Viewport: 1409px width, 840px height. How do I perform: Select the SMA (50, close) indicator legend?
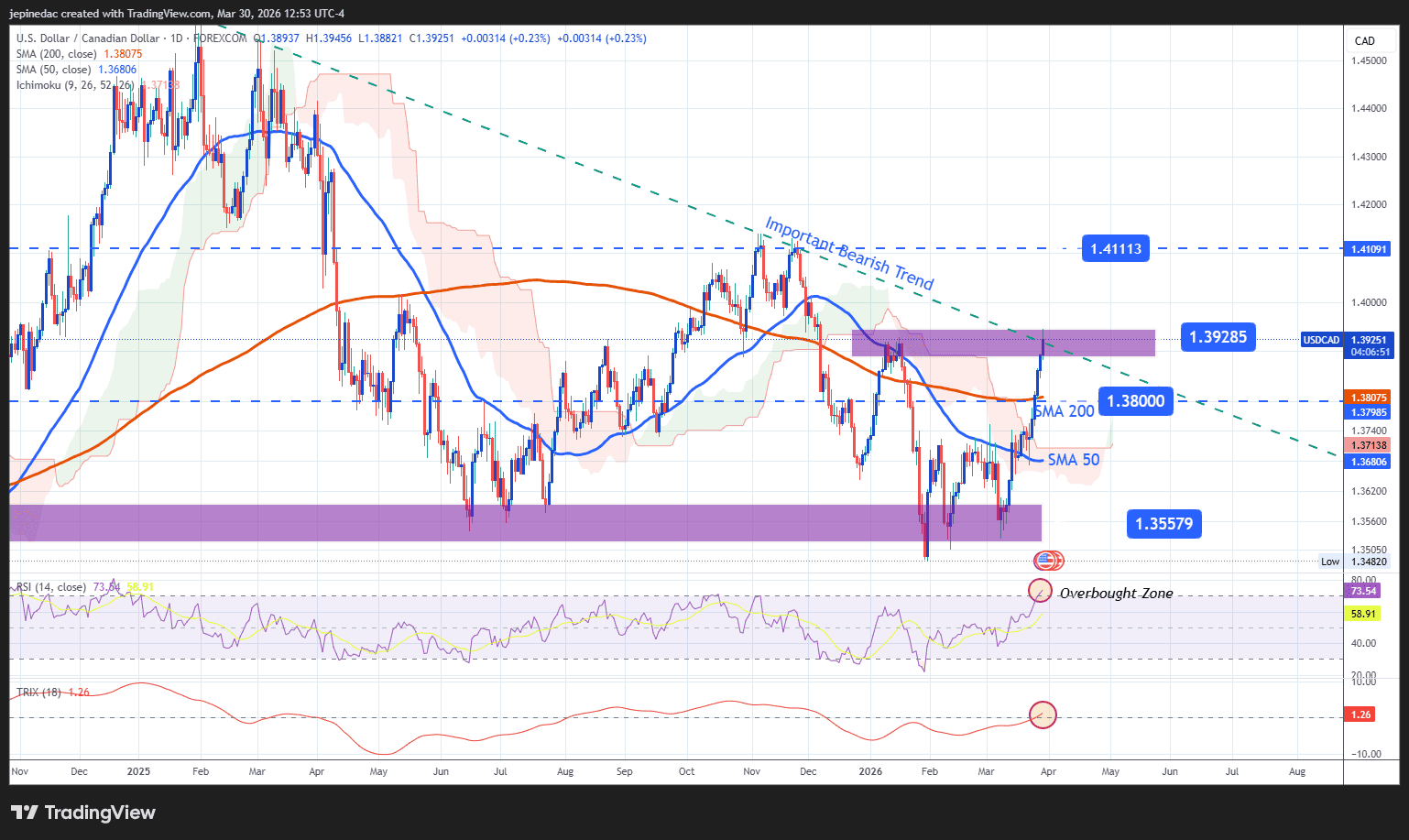pos(53,70)
